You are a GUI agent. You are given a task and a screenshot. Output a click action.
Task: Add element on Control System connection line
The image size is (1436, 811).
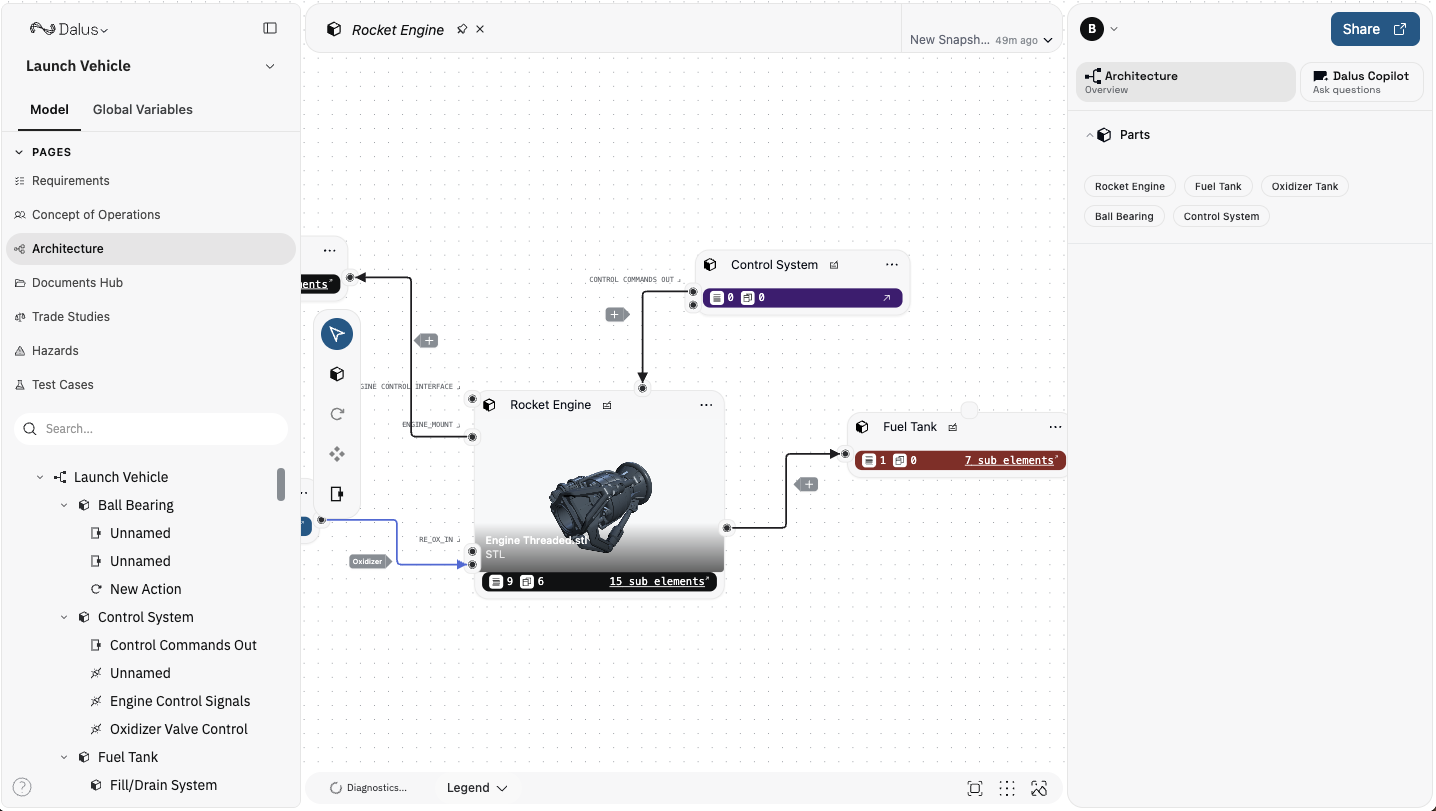pos(616,315)
